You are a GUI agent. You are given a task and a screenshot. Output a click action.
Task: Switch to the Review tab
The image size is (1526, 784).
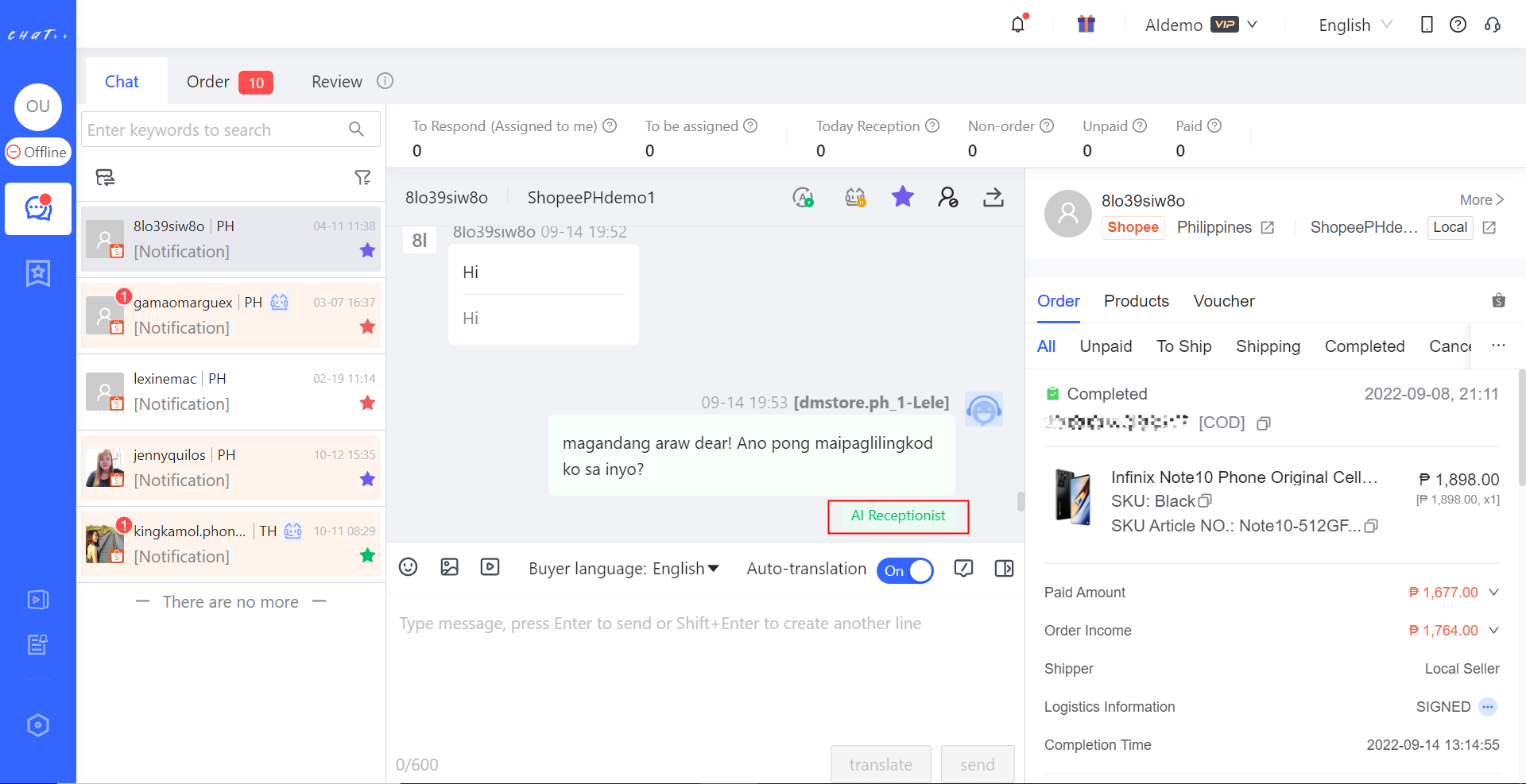point(336,81)
